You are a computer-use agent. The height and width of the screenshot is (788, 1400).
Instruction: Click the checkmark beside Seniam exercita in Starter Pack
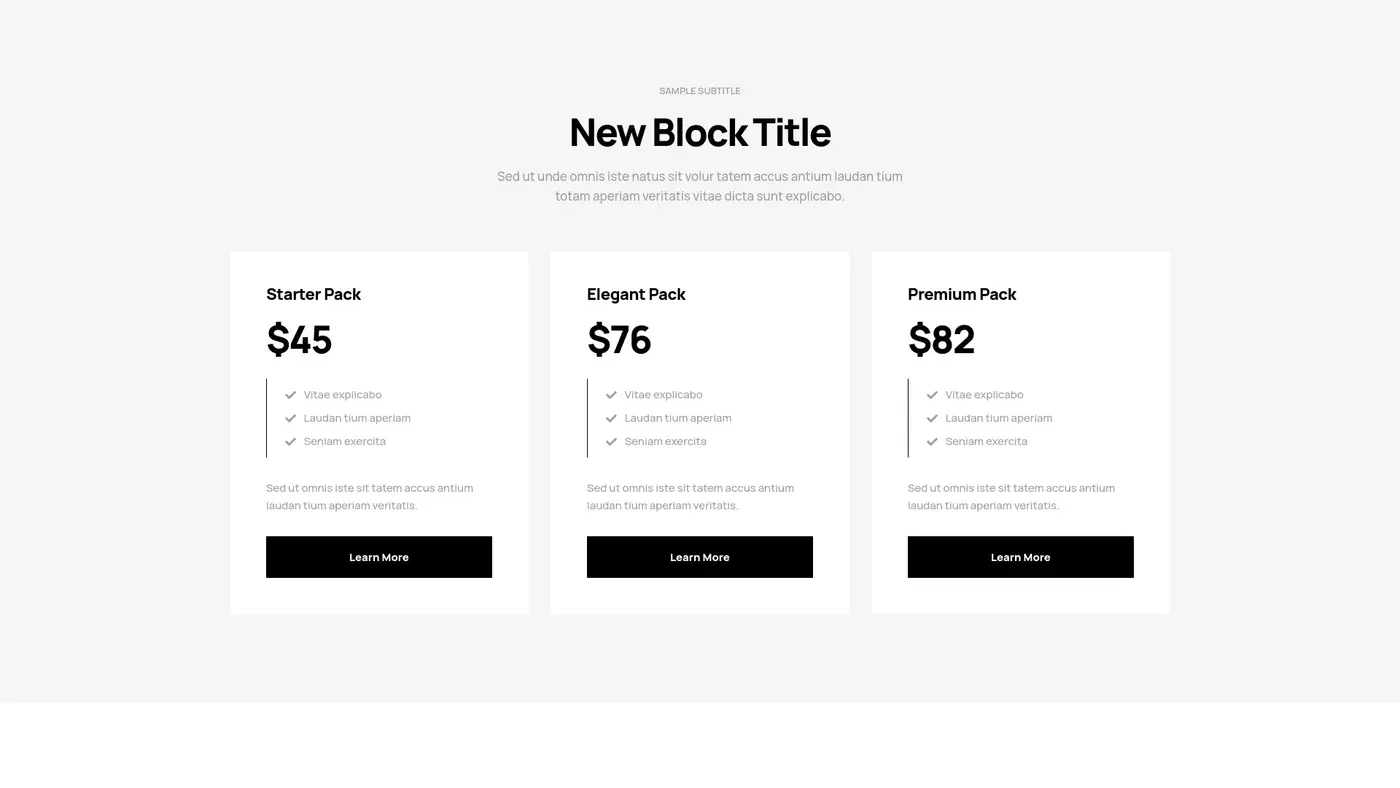[290, 441]
